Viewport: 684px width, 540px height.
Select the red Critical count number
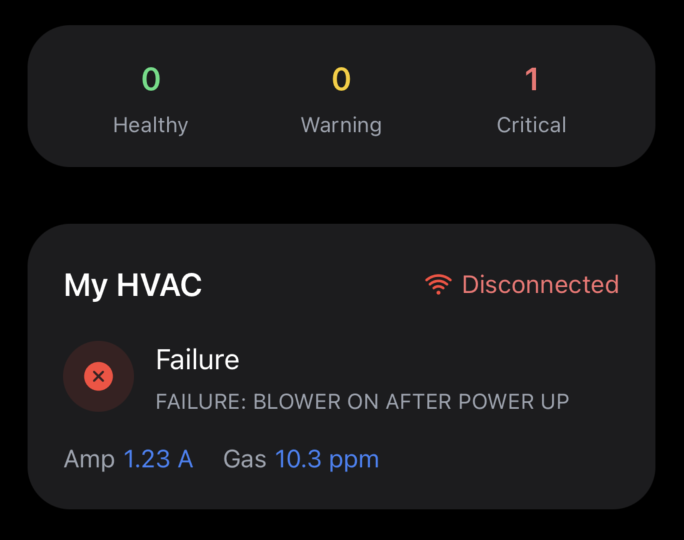coord(531,79)
